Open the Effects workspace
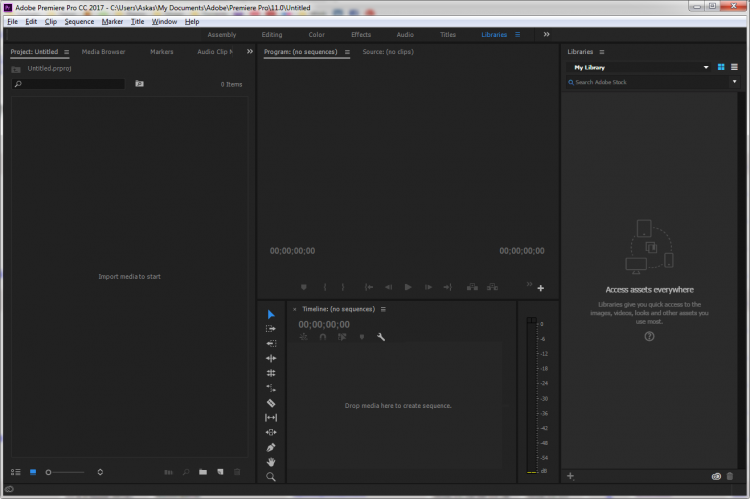Image resolution: width=750 pixels, height=499 pixels. 361,34
